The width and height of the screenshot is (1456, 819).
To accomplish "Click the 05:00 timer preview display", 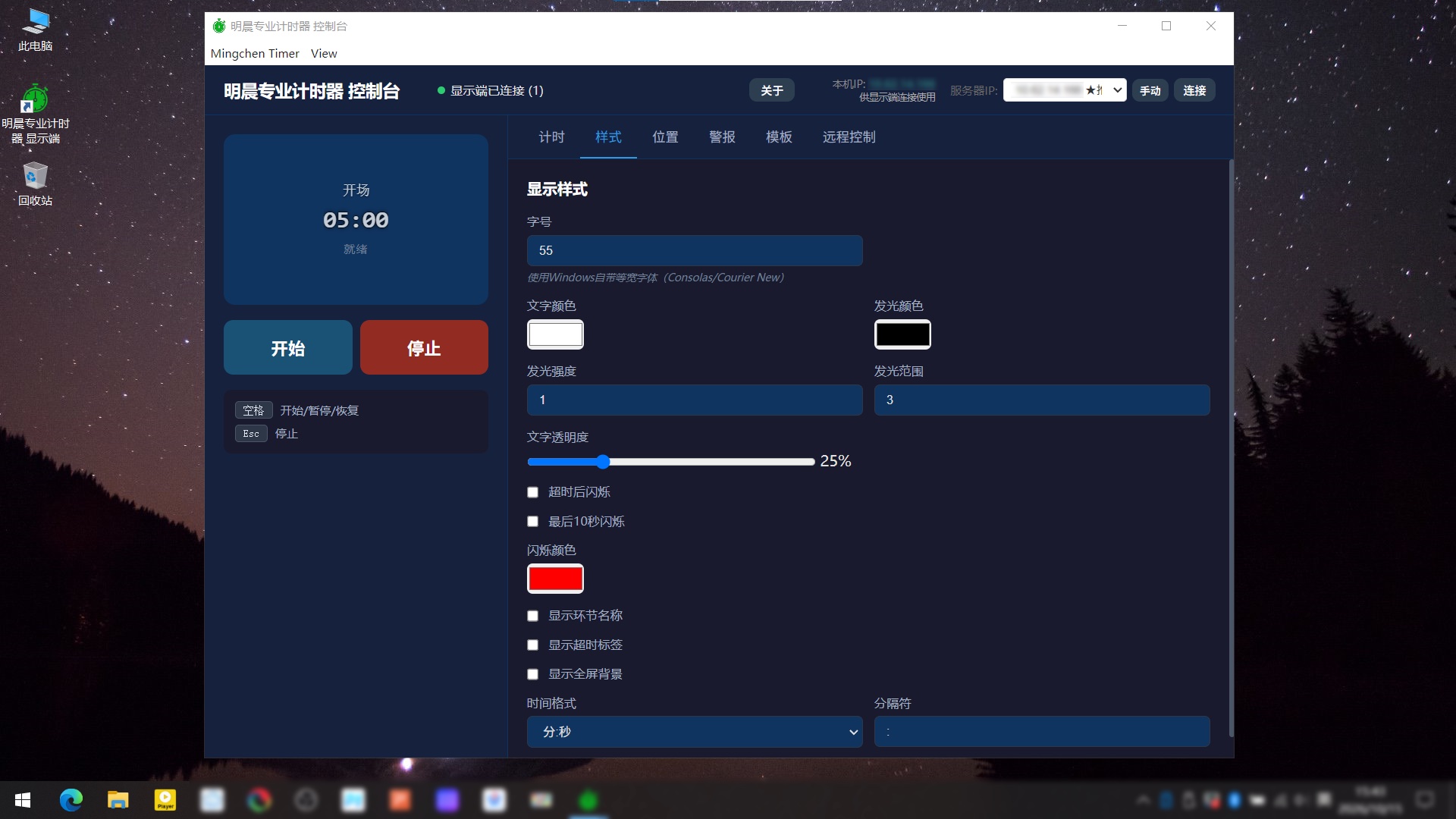I will pos(356,220).
